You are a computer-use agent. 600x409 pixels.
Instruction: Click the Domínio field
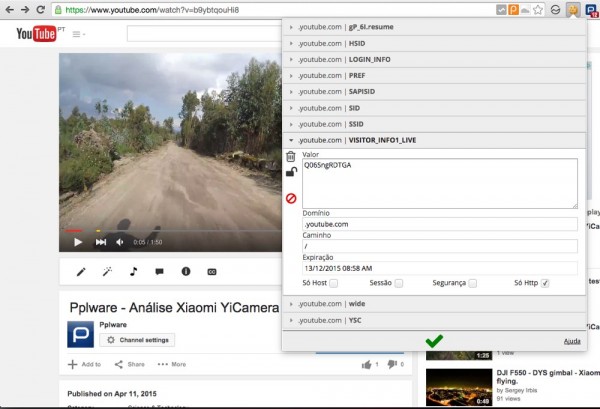pos(440,224)
